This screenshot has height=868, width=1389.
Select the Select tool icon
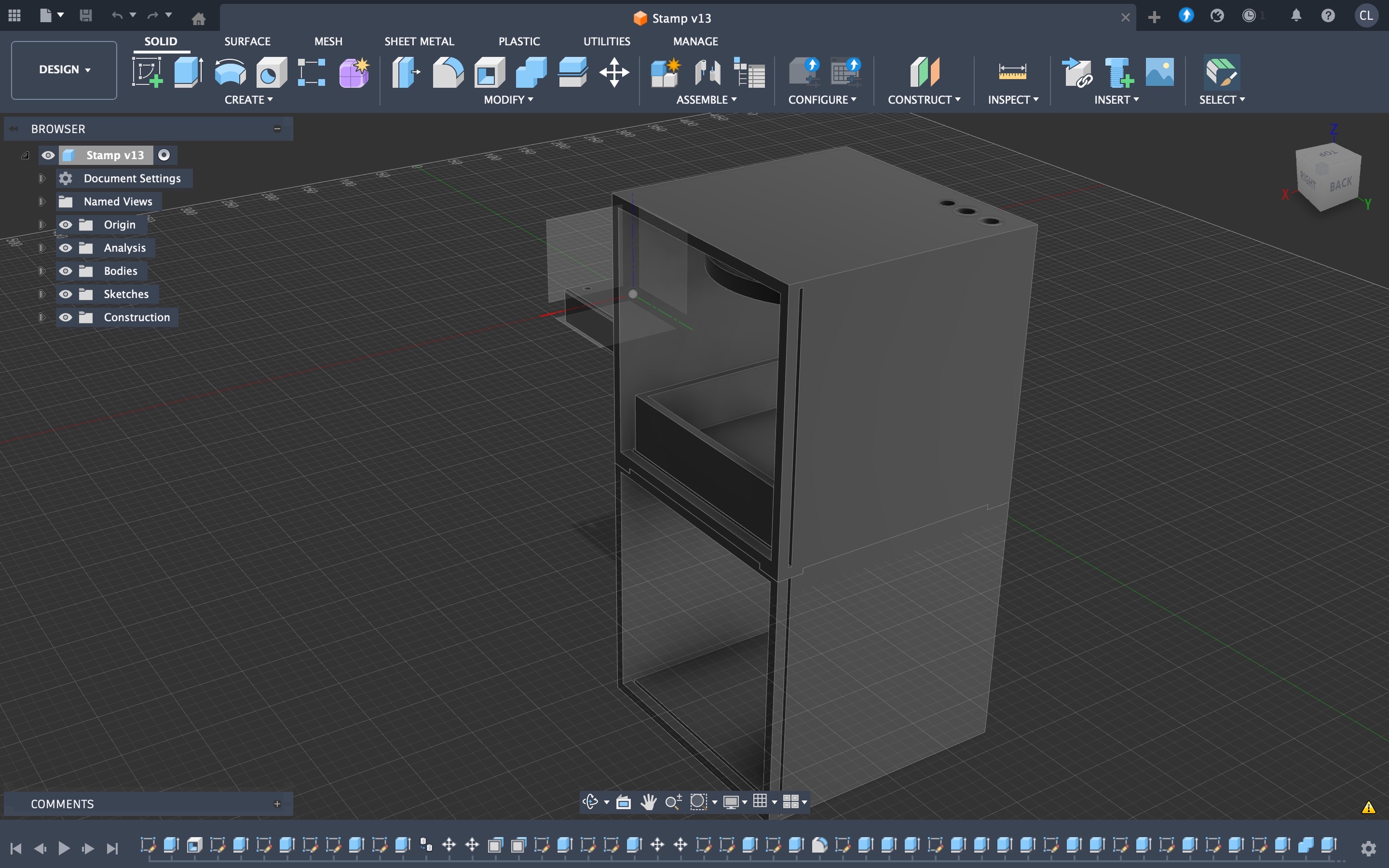1221,72
